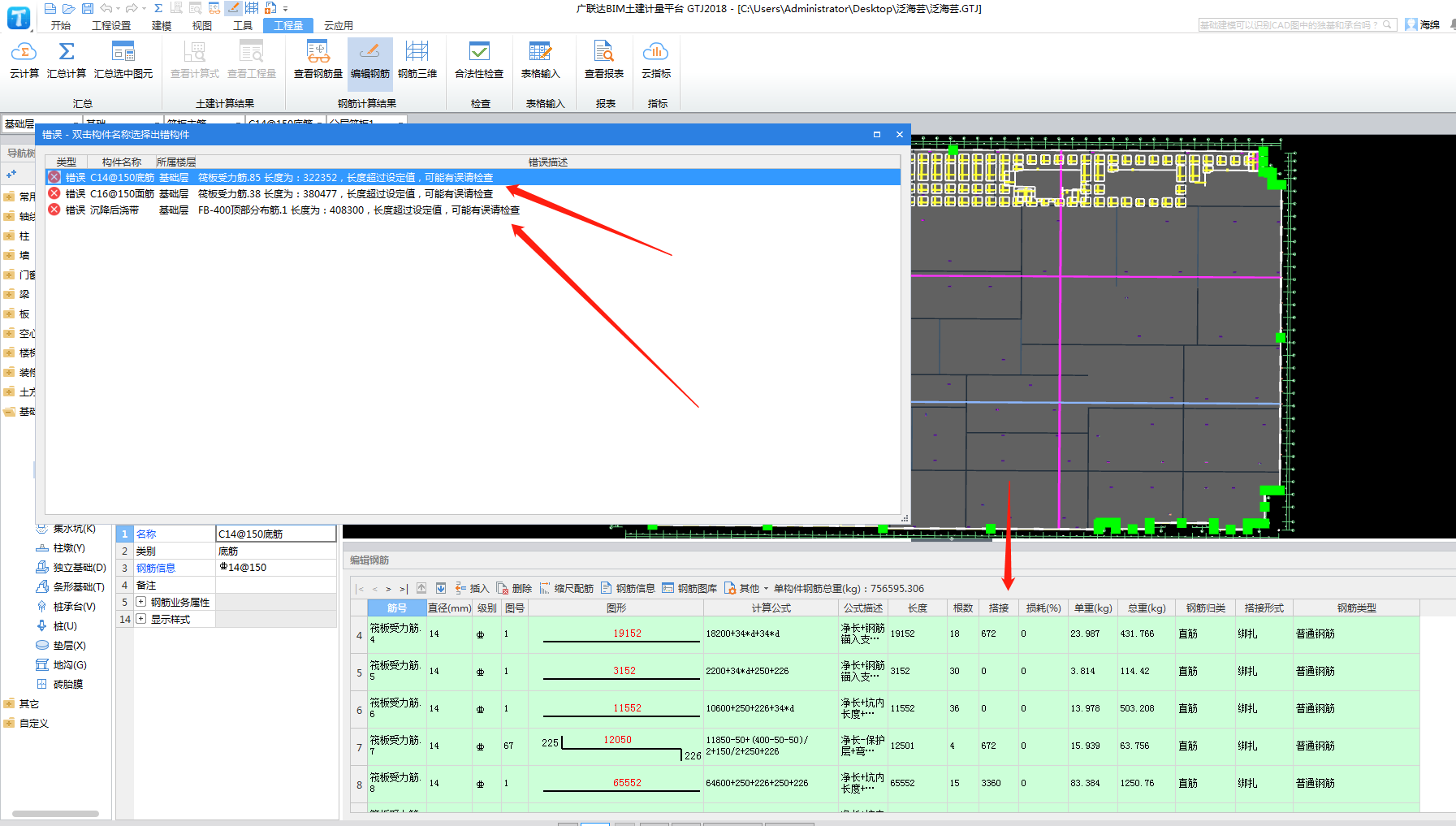Select 条形基础(T) in navigation tree
The image size is (1456, 826).
point(71,586)
